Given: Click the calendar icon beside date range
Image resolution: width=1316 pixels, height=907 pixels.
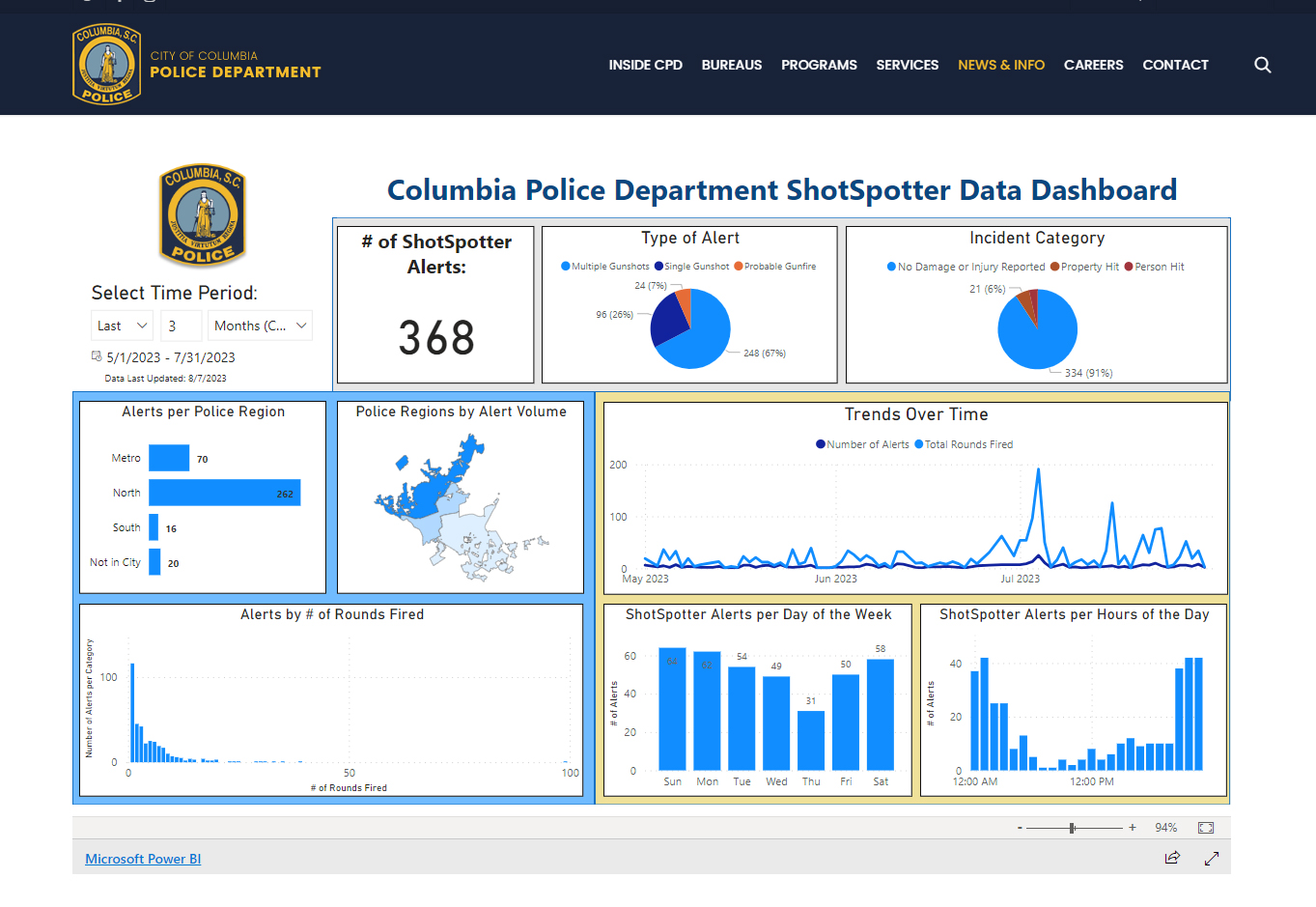Looking at the screenshot, I should [x=97, y=356].
